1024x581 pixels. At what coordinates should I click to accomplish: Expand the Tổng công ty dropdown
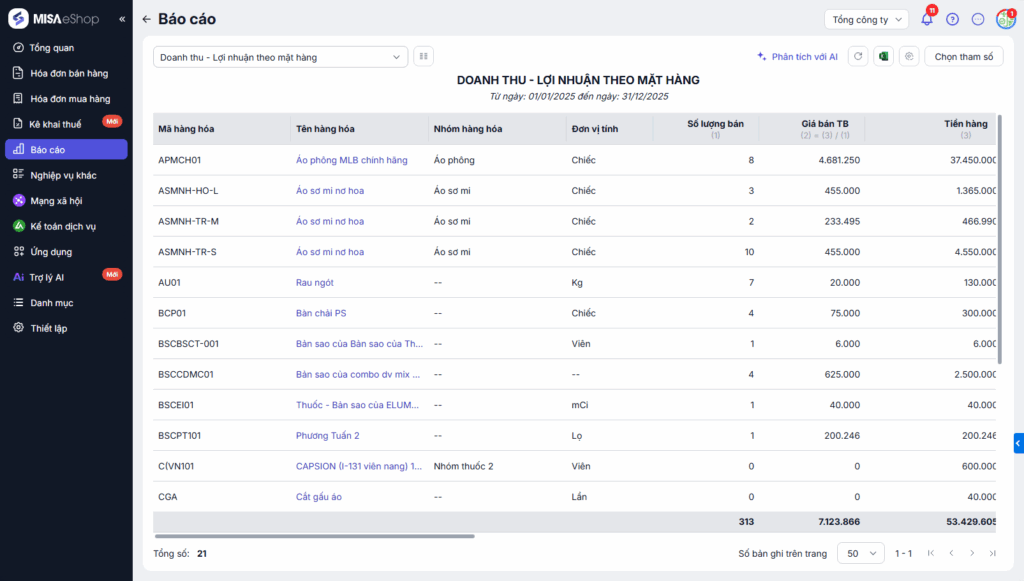[x=866, y=19]
